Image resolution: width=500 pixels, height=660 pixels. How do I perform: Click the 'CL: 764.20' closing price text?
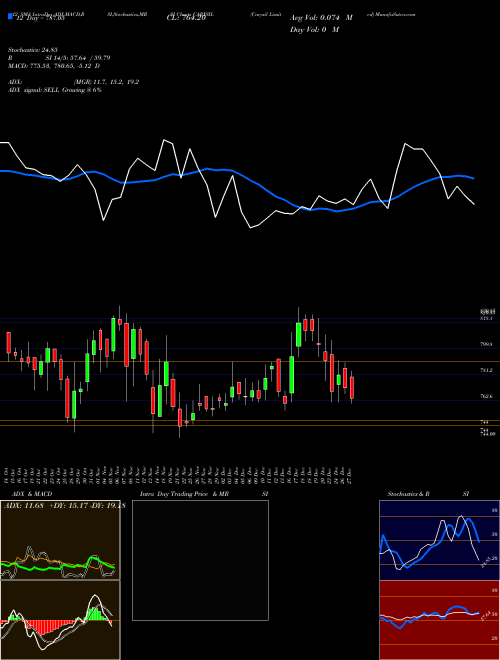[x=186, y=18]
